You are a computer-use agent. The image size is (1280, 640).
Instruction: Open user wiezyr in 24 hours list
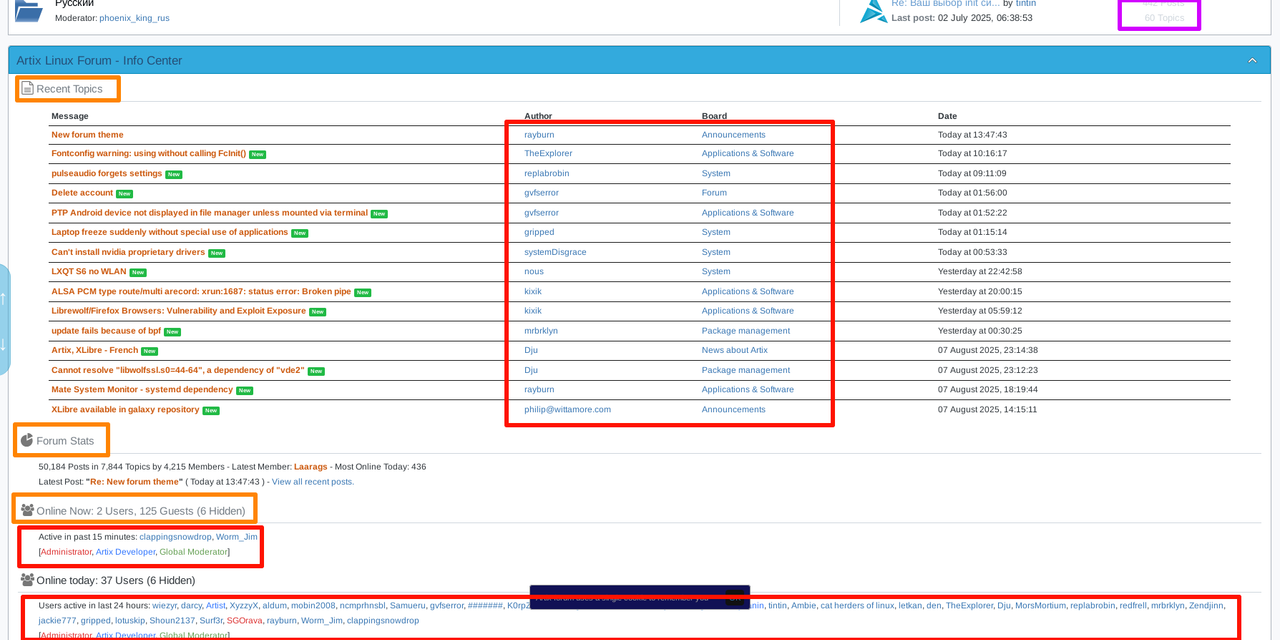[x=164, y=606]
